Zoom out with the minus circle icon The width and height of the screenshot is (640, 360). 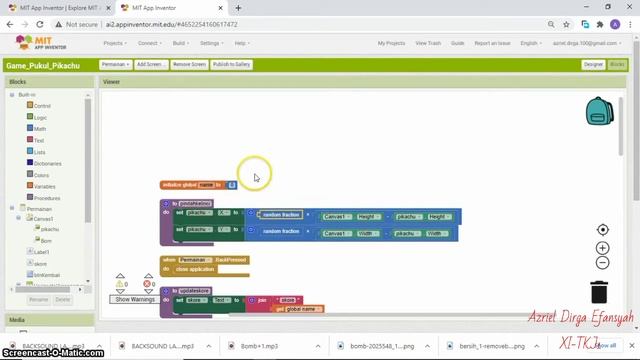pyautogui.click(x=602, y=263)
